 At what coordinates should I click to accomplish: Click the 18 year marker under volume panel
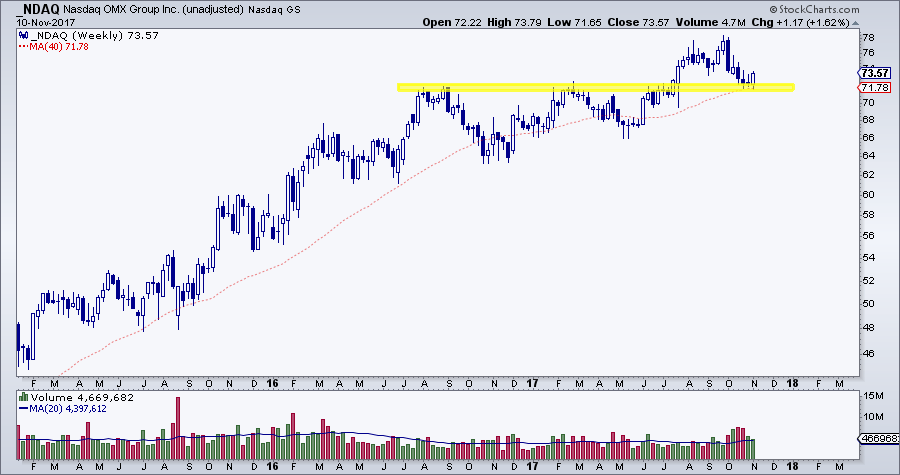[792, 466]
